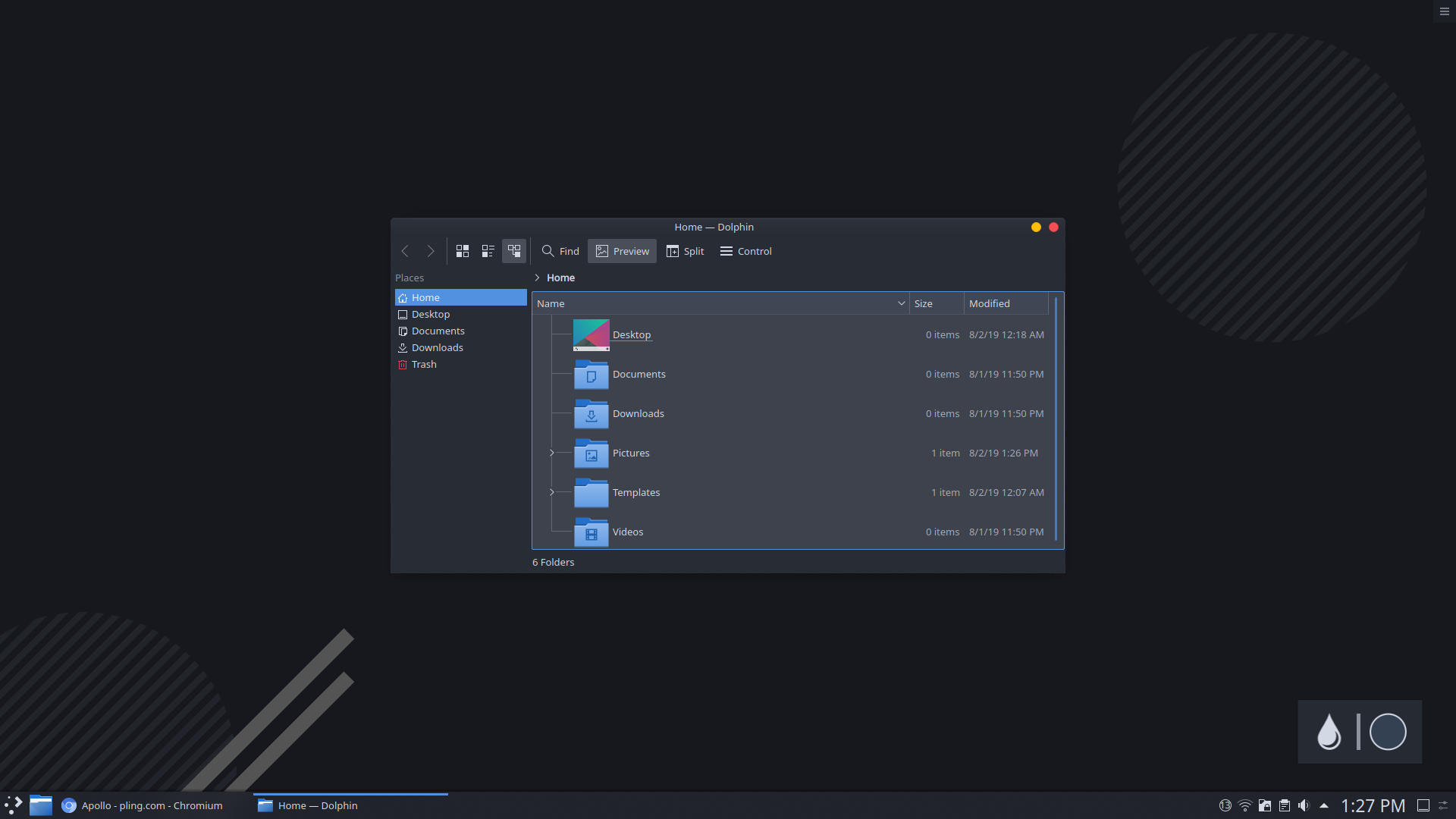Open Downloads in Places panel
Image resolution: width=1456 pixels, height=819 pixels.
tap(461, 348)
